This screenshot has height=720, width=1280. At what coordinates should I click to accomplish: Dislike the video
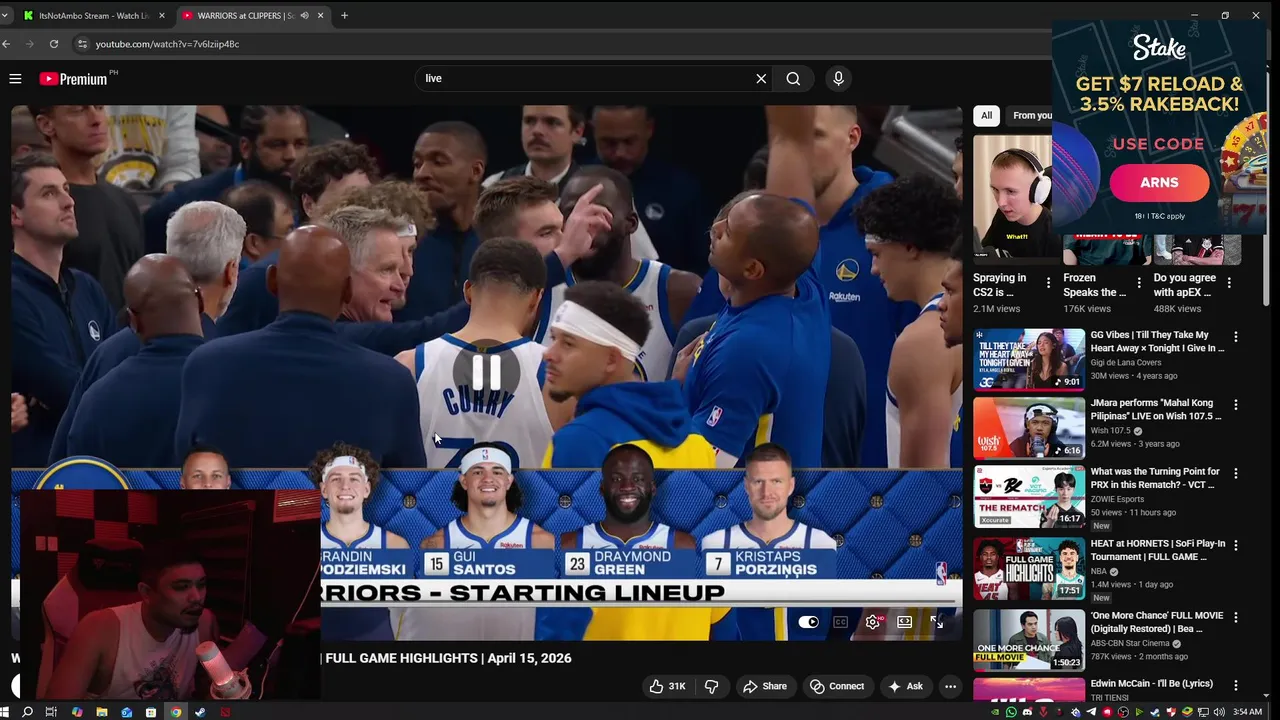(712, 686)
